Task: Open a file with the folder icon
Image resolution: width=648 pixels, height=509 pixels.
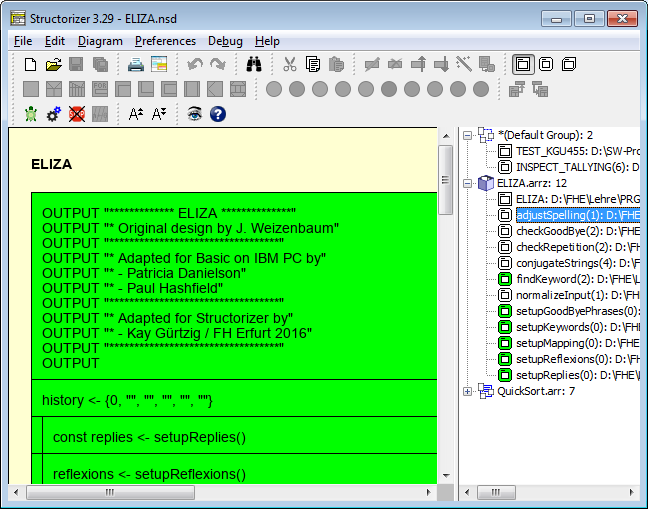Action: 53,64
